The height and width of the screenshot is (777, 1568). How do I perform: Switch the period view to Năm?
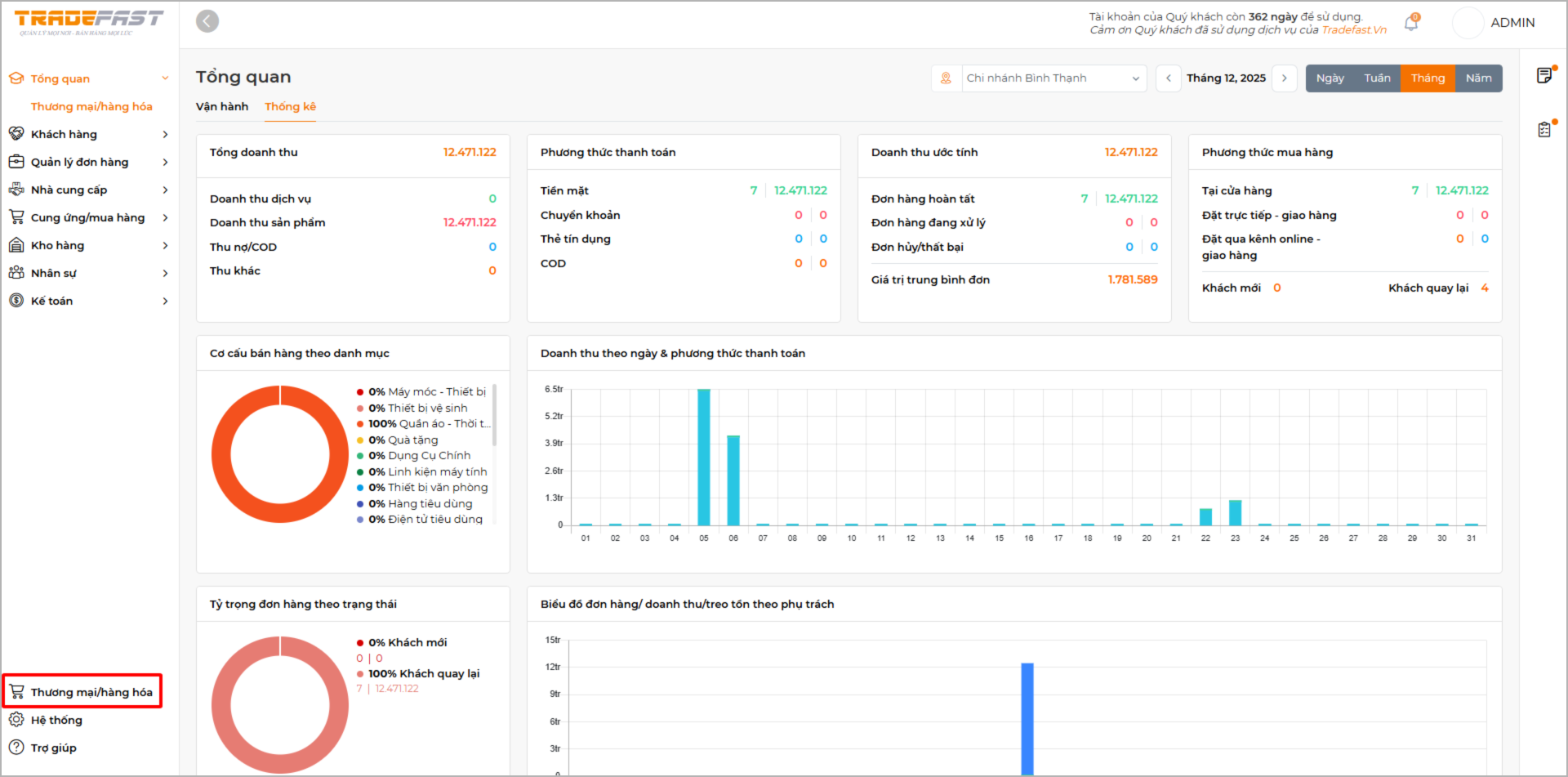click(1478, 78)
